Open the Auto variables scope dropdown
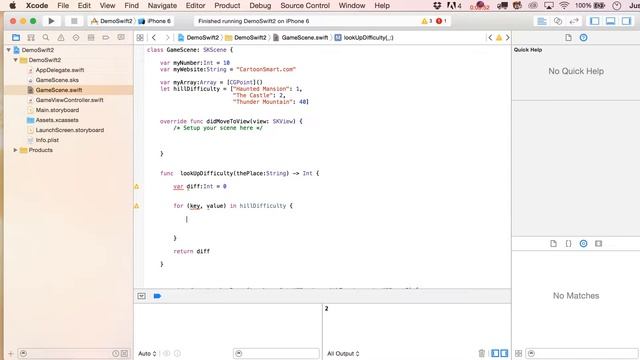 147,353
